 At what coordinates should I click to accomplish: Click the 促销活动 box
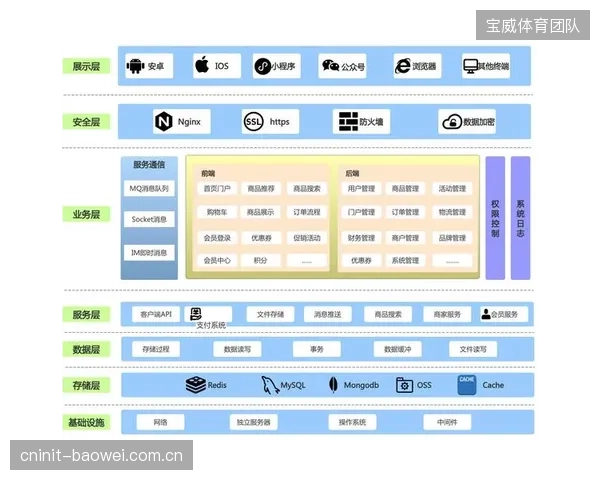307,238
